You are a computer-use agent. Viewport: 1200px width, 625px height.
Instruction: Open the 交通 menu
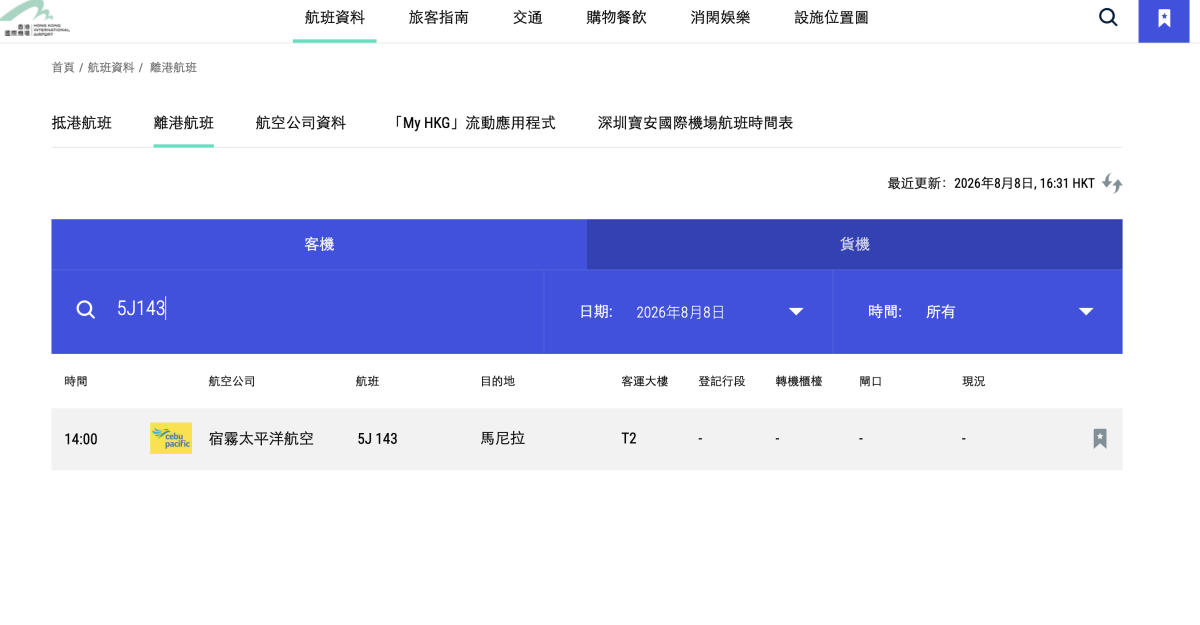[x=528, y=17]
